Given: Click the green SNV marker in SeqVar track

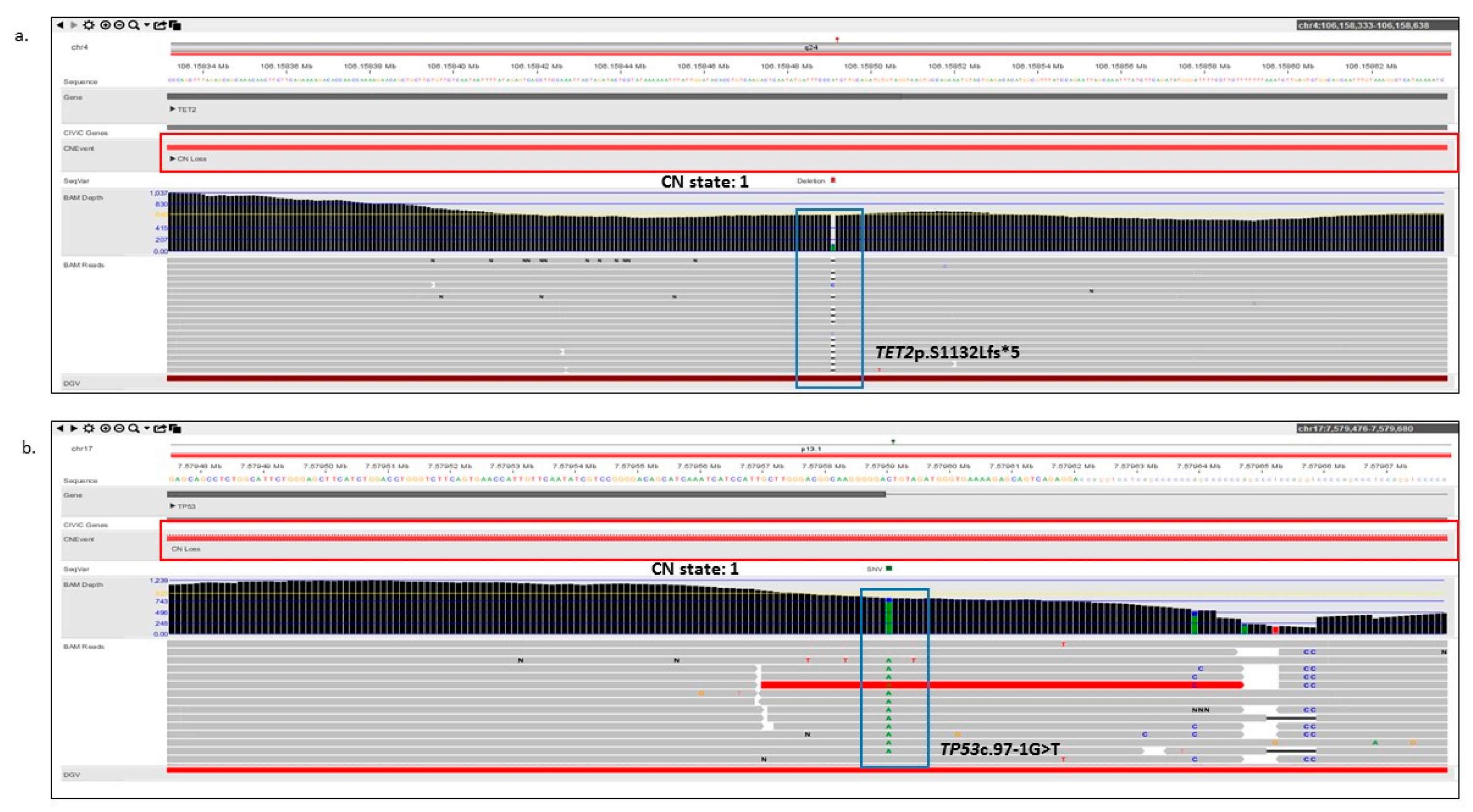Looking at the screenshot, I should [889, 568].
